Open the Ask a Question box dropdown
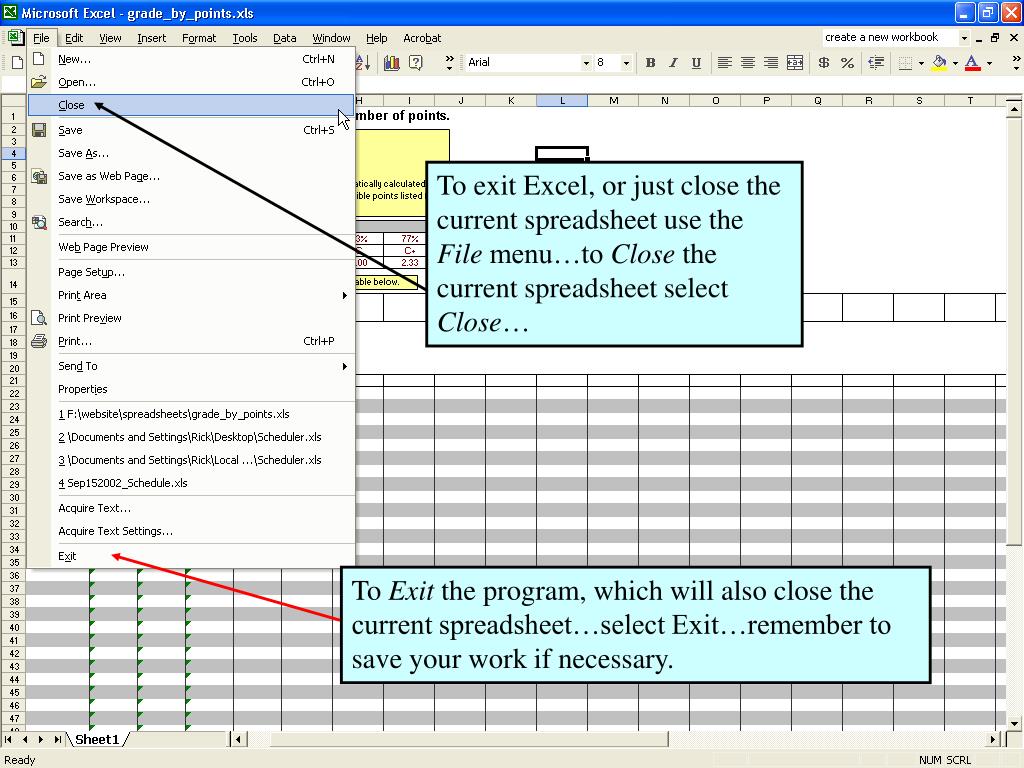The image size is (1024, 768). pos(964,38)
